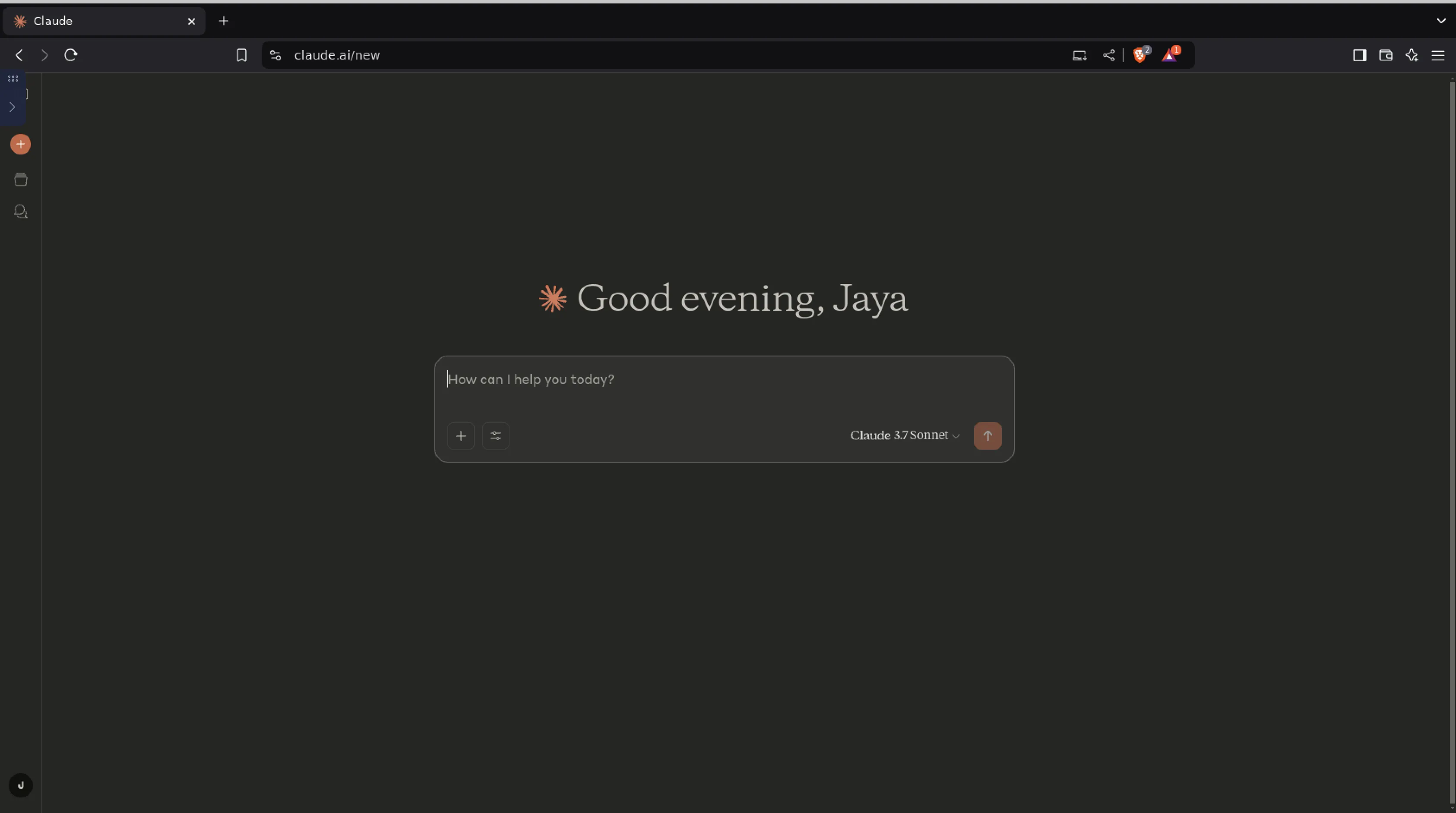Click the orange Claude starburst logo
This screenshot has width=1456, height=813.
552,298
